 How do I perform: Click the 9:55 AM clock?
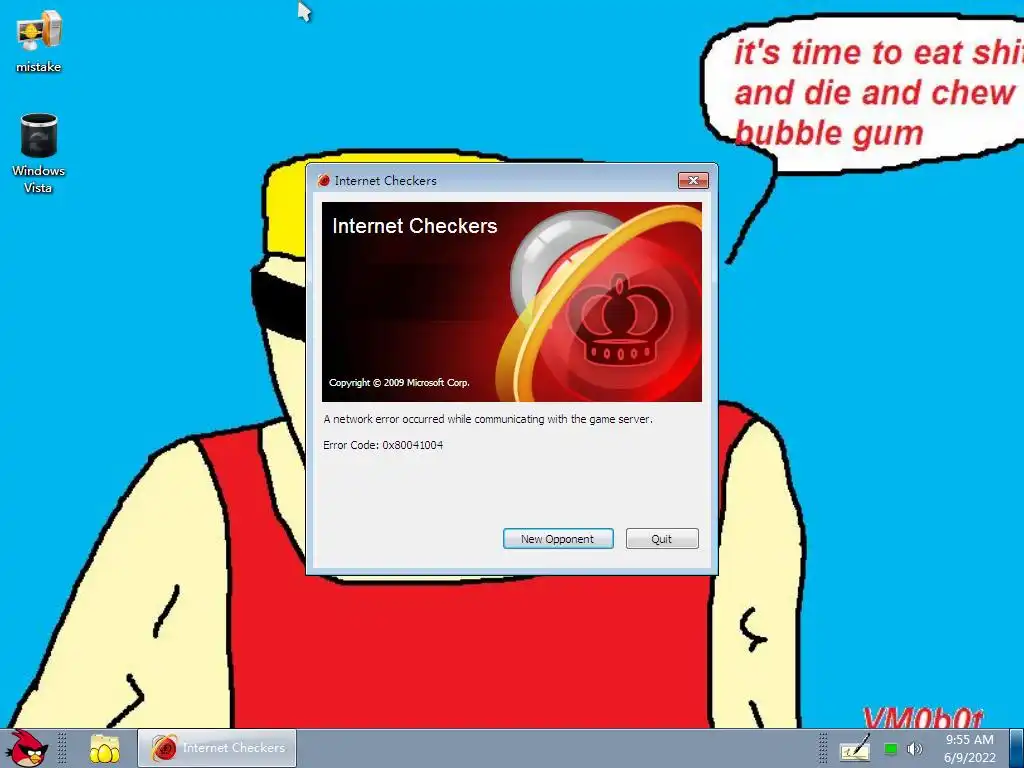click(x=970, y=748)
